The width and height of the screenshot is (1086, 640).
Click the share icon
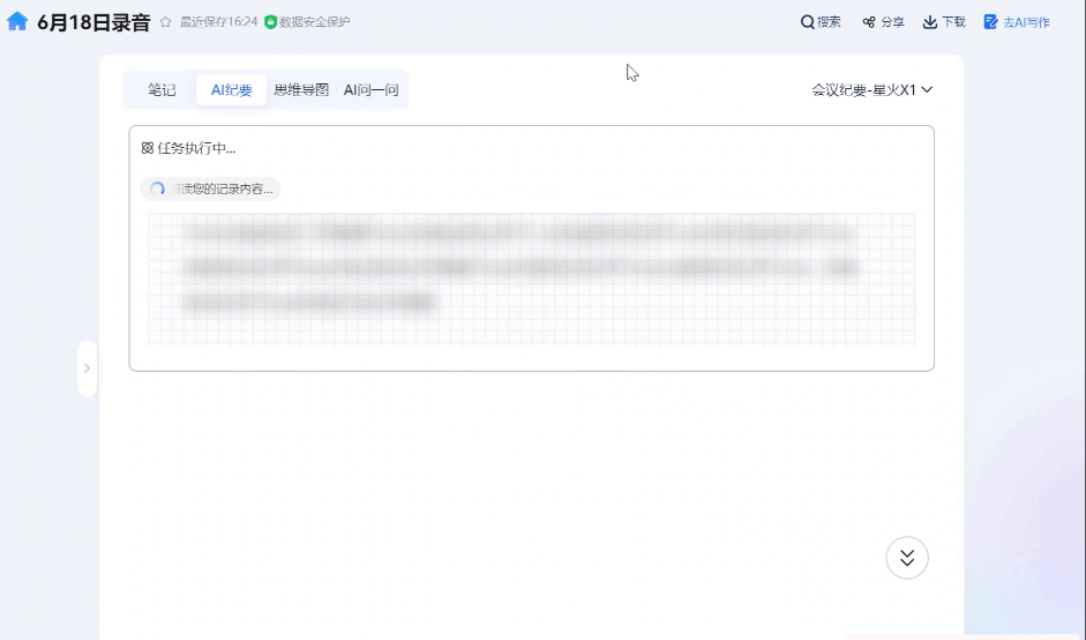[x=869, y=22]
